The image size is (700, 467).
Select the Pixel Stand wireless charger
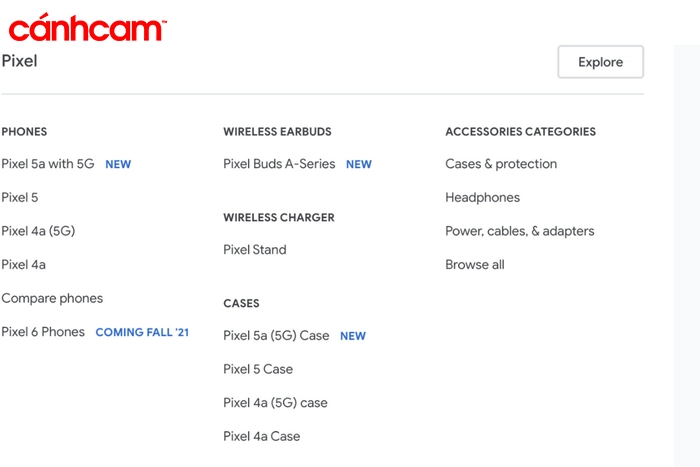[x=255, y=250]
